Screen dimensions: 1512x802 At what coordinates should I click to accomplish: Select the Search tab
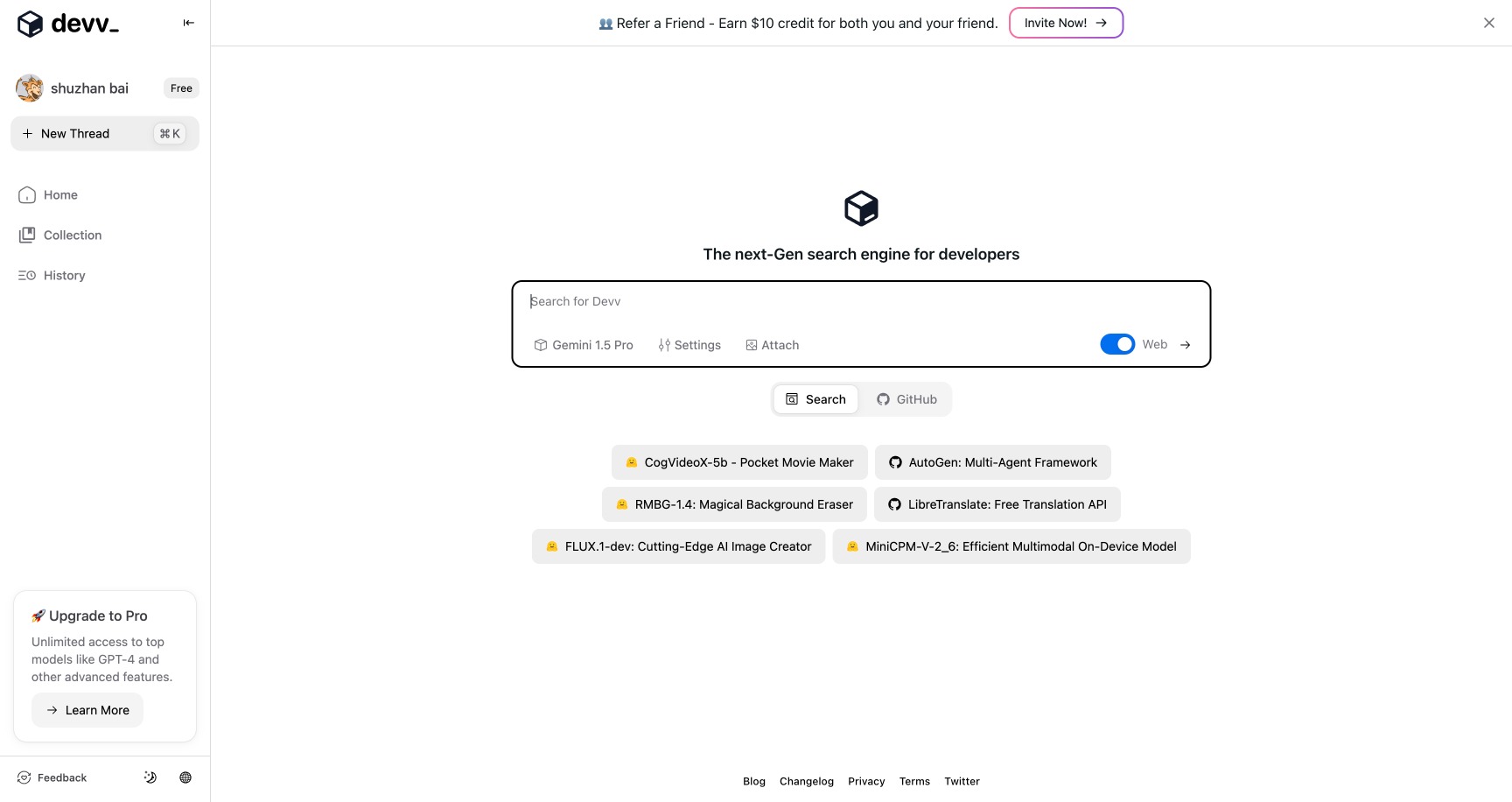point(815,398)
